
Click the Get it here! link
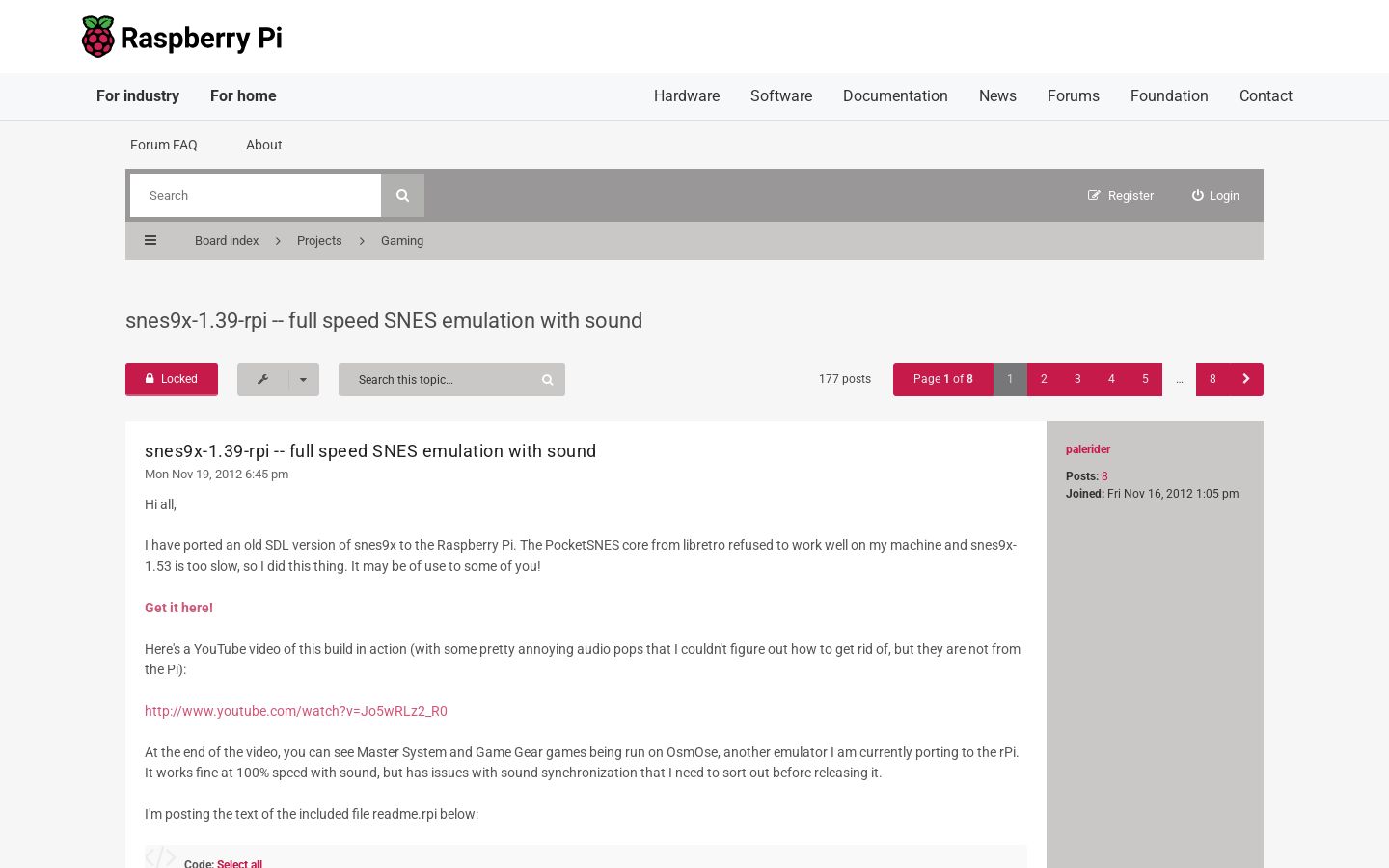tap(178, 608)
